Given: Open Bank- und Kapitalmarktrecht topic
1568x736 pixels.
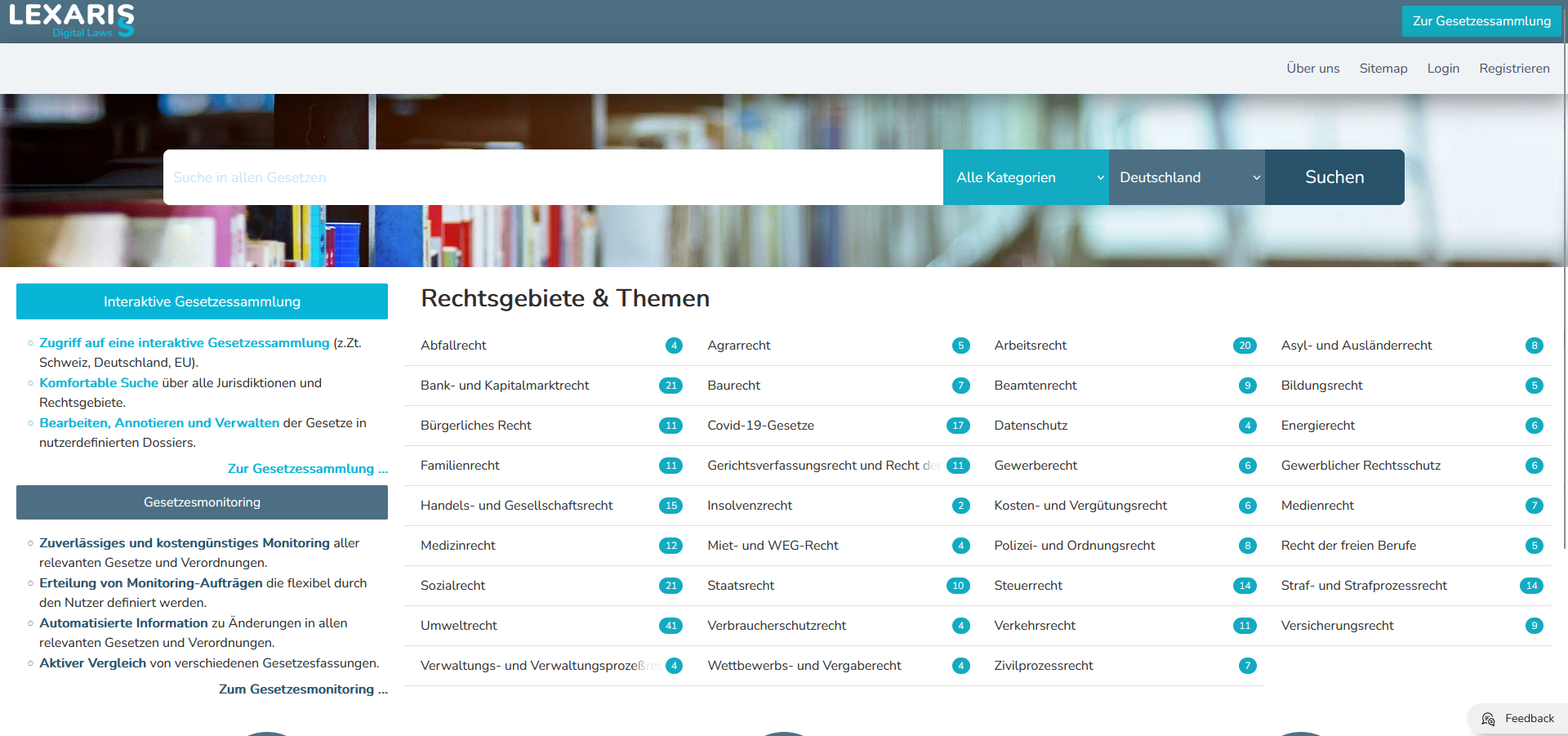Looking at the screenshot, I should (505, 386).
